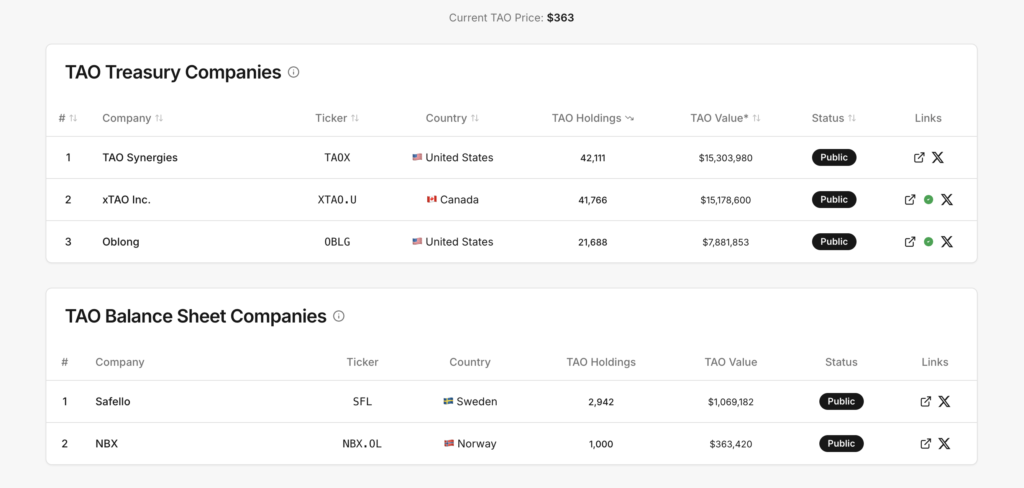This screenshot has height=488, width=1024.
Task: Select the xTAO Inc. company name
Action: [126, 200]
